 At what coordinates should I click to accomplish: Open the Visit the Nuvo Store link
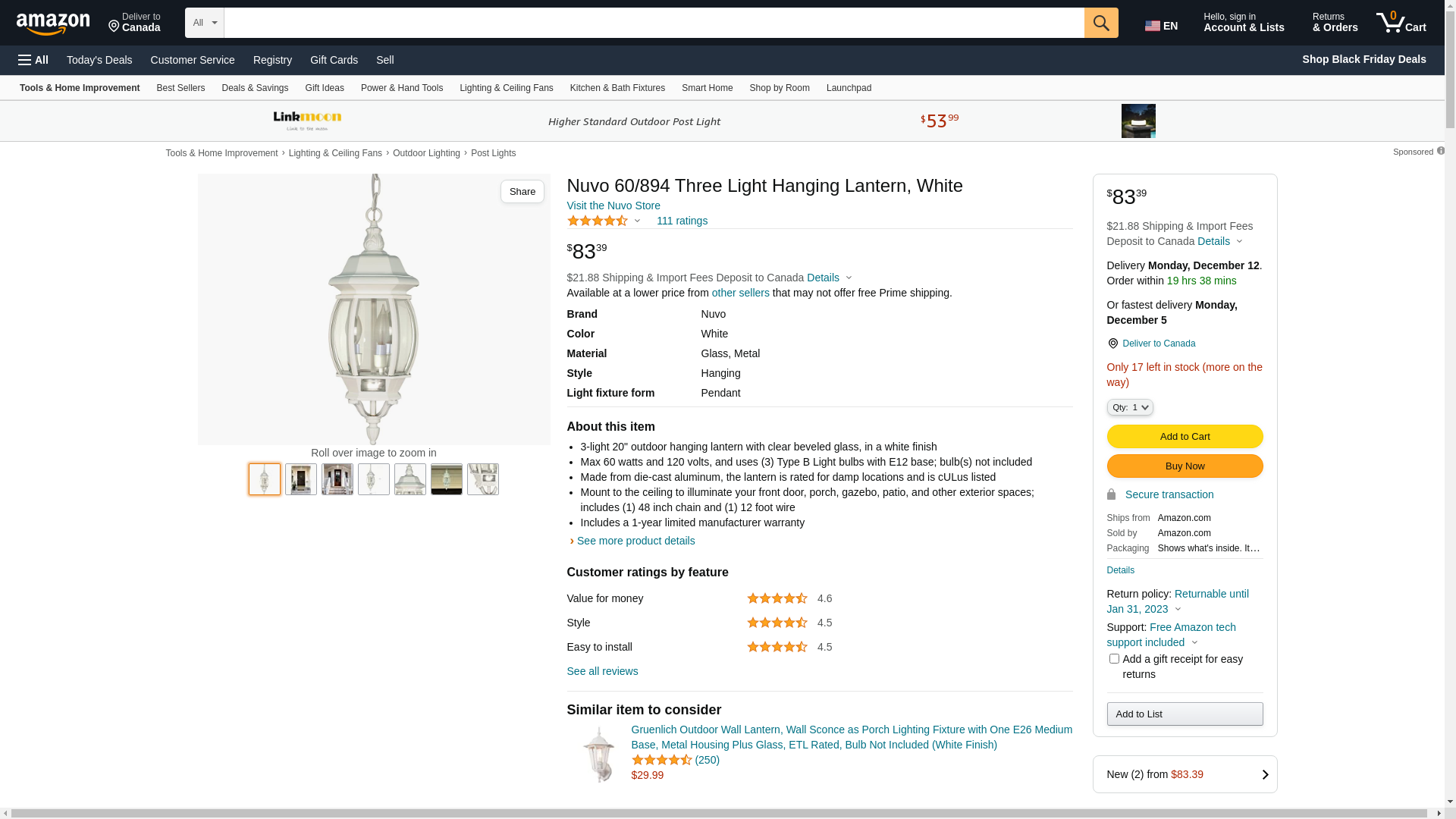tap(613, 206)
